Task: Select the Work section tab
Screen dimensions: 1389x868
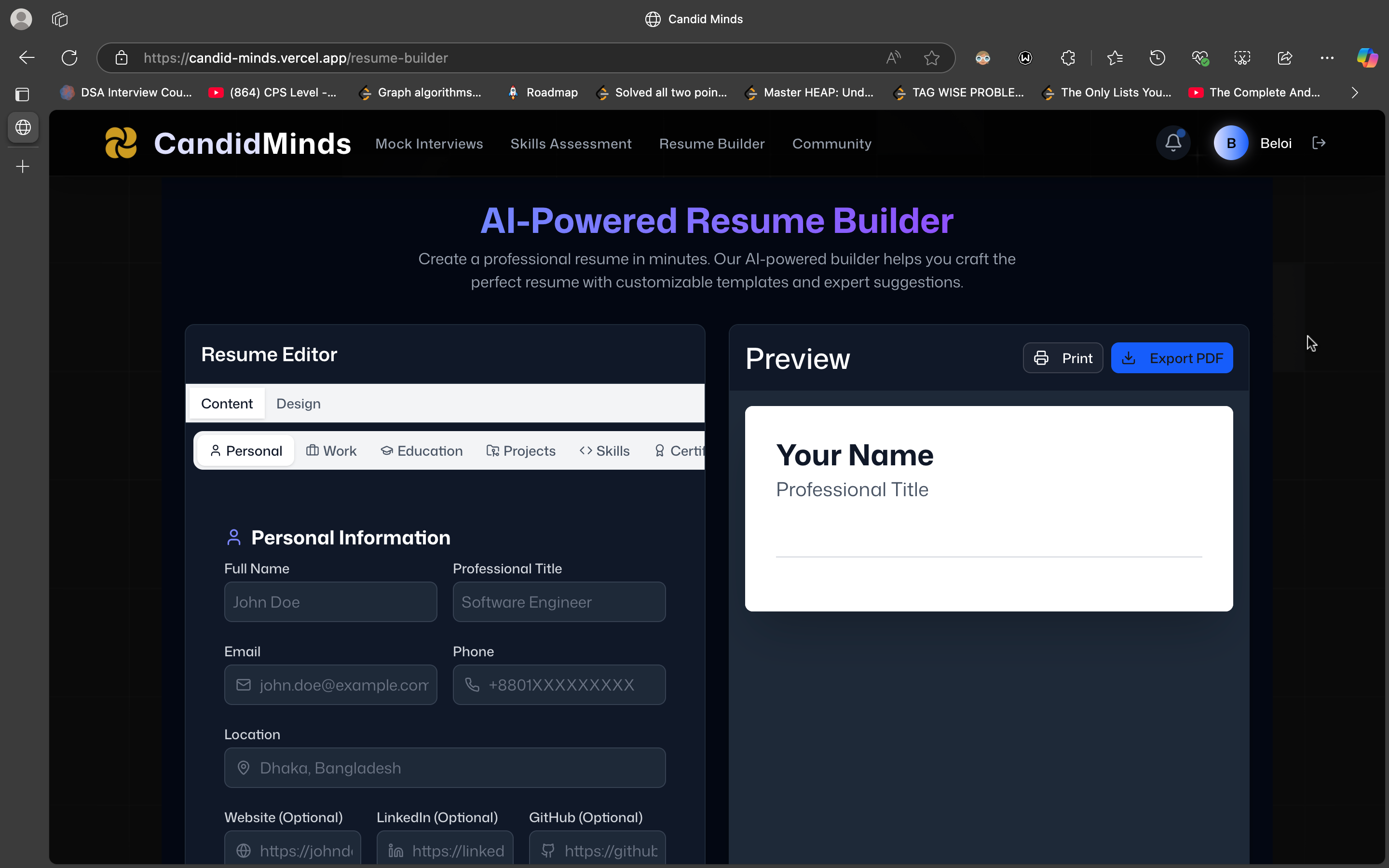Action: point(331,451)
